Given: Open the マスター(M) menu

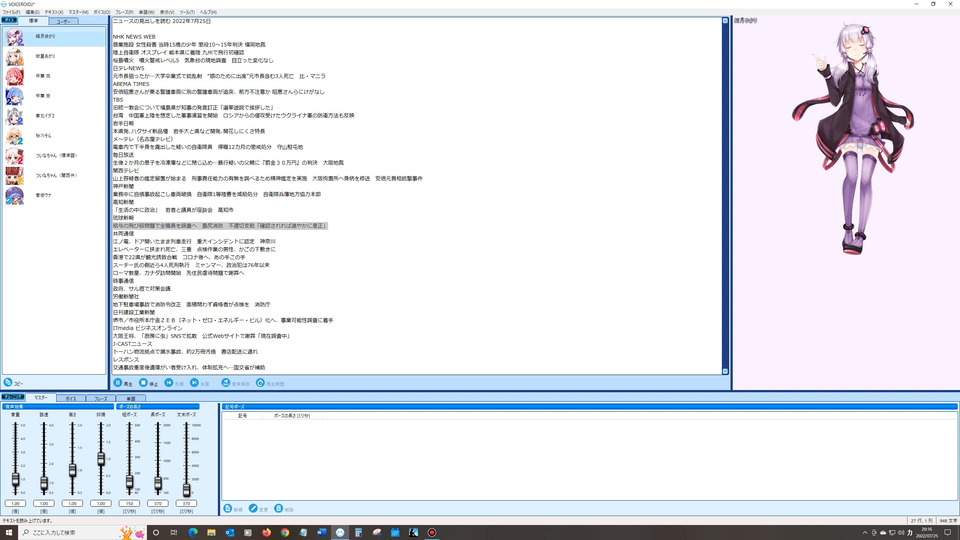Looking at the screenshot, I should (x=78, y=12).
